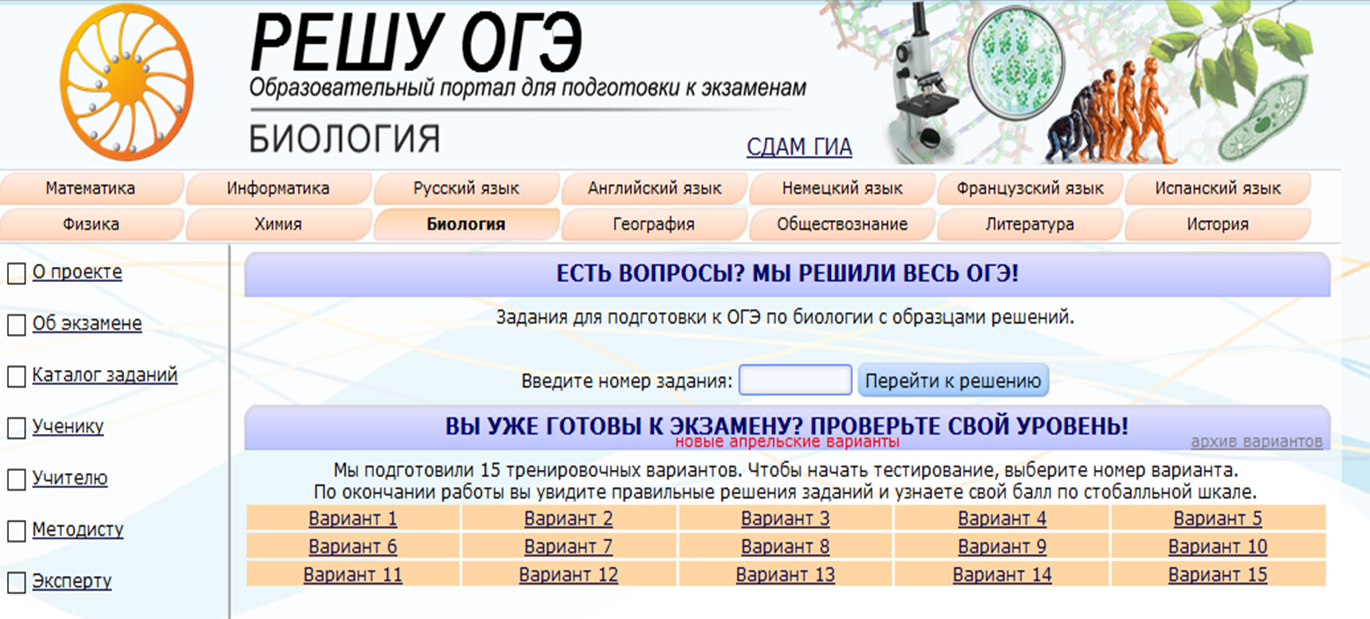This screenshot has height=619, width=1370.
Task: Click the orange sun logo
Action: (127, 82)
